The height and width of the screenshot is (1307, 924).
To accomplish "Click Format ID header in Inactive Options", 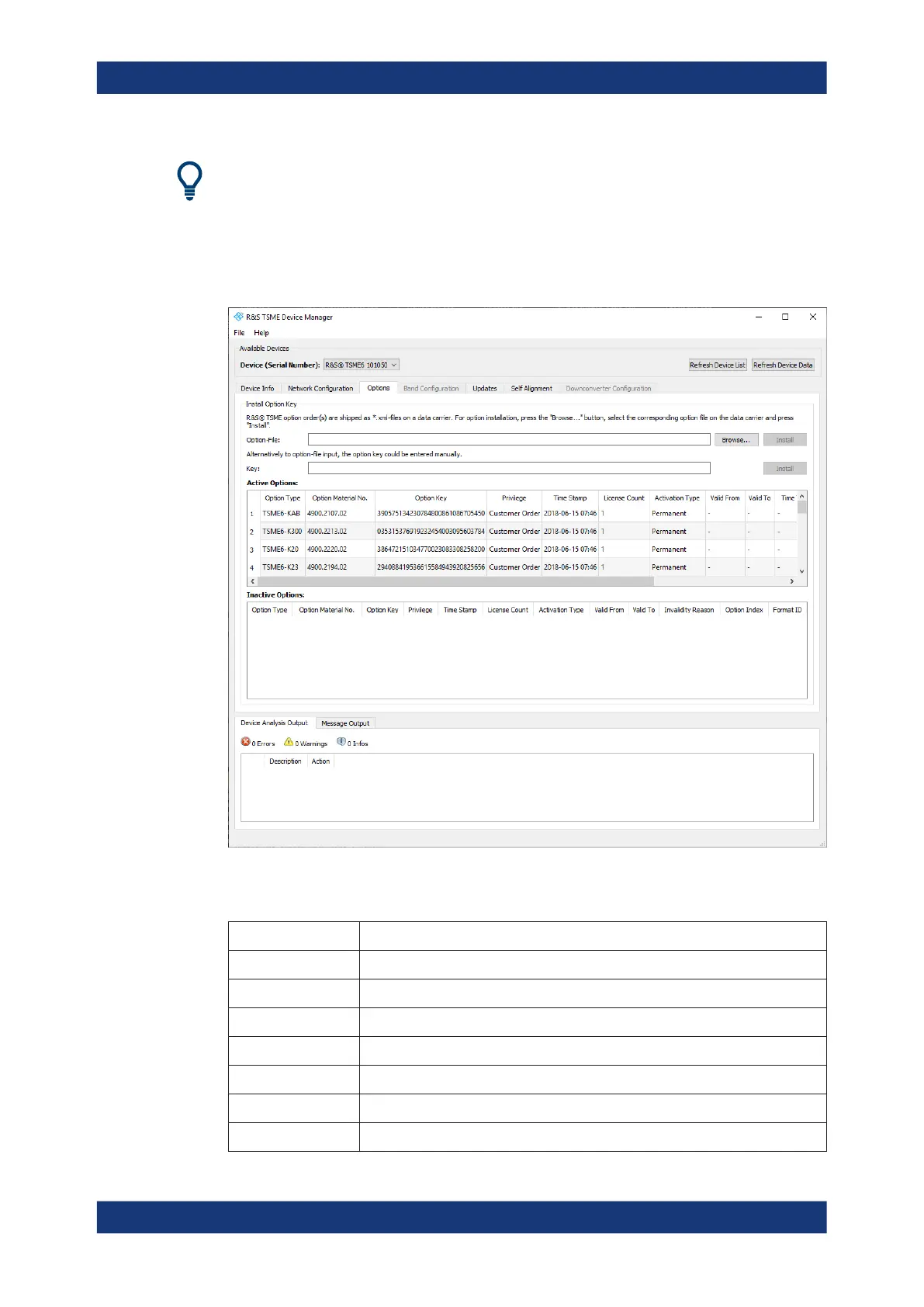I will pos(787,610).
